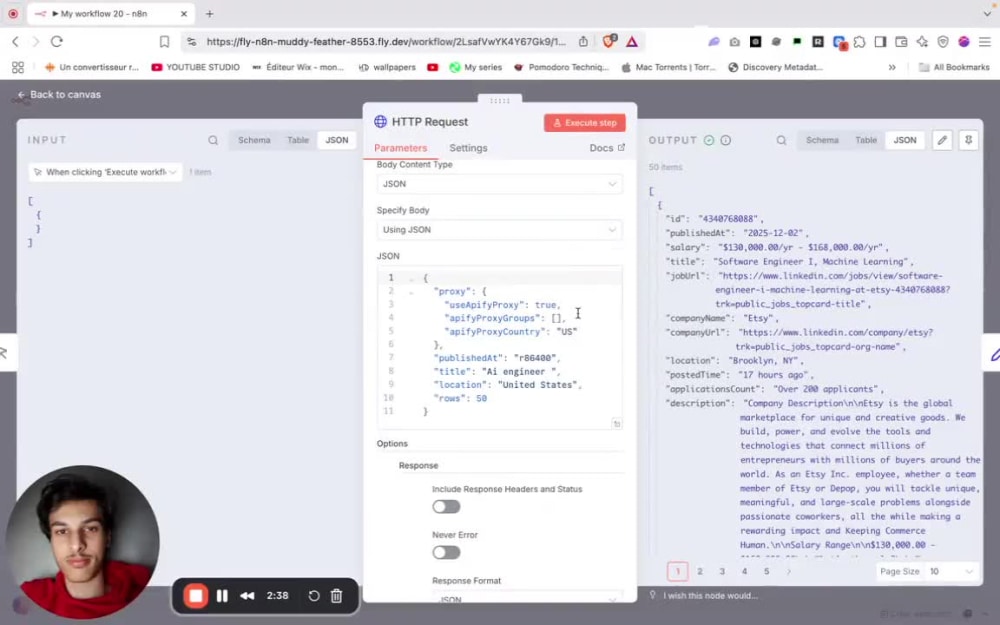This screenshot has width=1000, height=625.
Task: Restart the recording
Action: [313, 596]
